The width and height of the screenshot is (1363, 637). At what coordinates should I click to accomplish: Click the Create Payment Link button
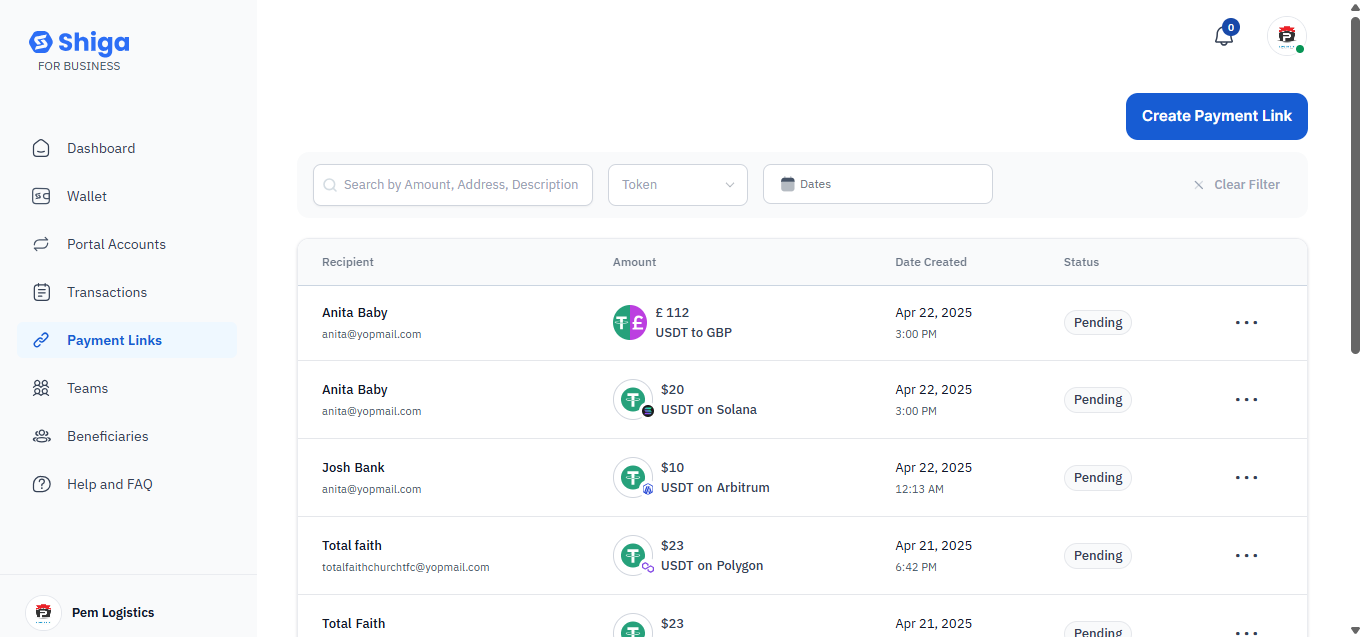pos(1217,116)
